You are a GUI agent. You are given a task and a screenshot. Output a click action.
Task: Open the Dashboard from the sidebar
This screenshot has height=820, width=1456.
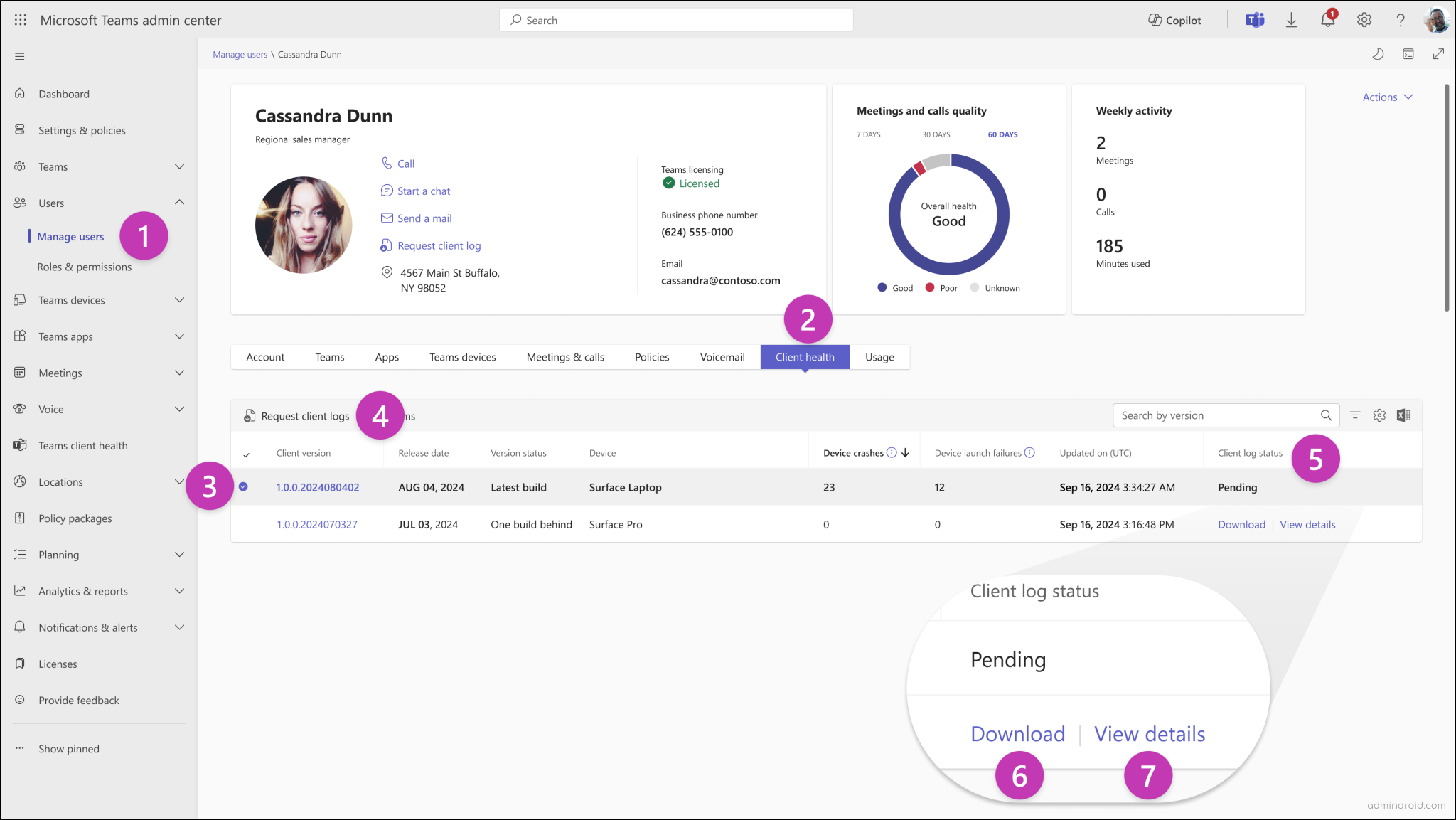(65, 93)
